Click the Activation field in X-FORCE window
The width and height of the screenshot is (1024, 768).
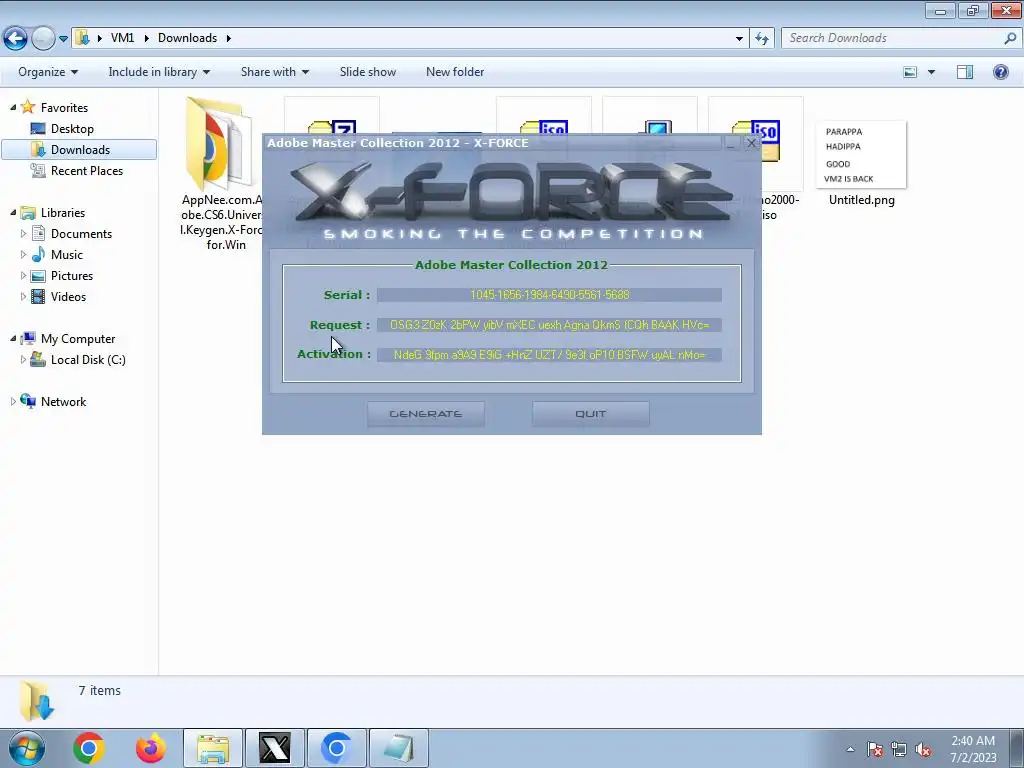[x=549, y=355]
